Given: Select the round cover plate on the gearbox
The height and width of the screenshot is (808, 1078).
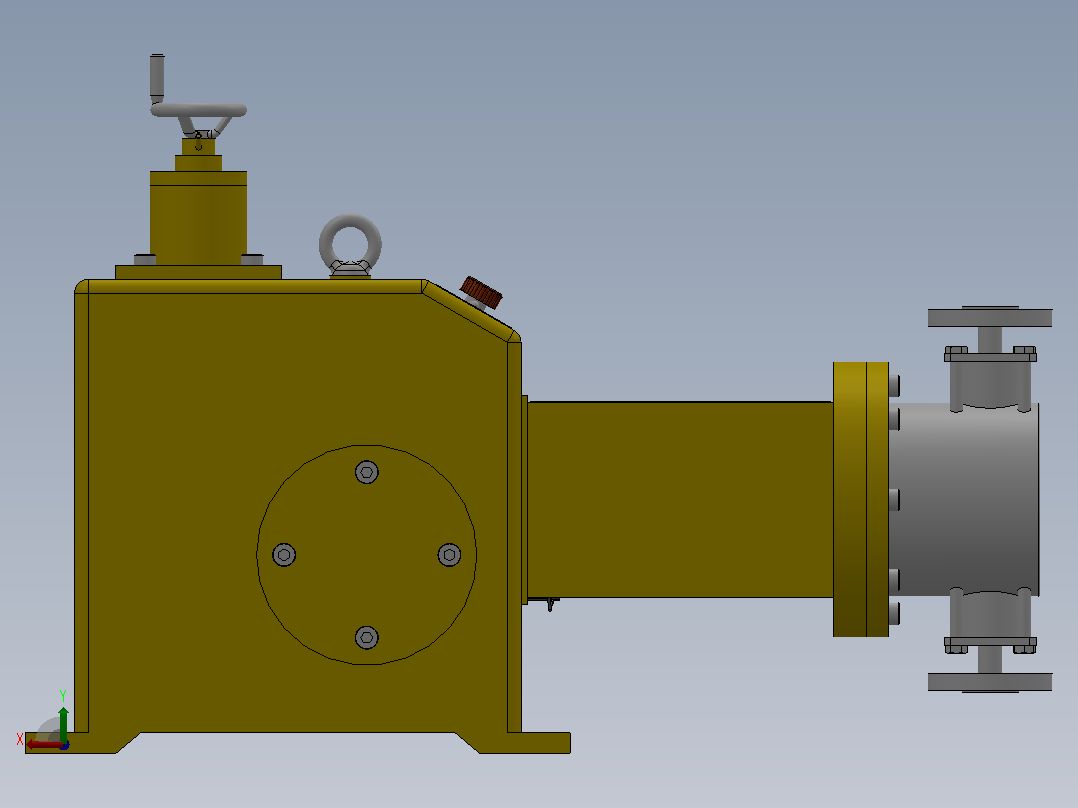Looking at the screenshot, I should (366, 555).
